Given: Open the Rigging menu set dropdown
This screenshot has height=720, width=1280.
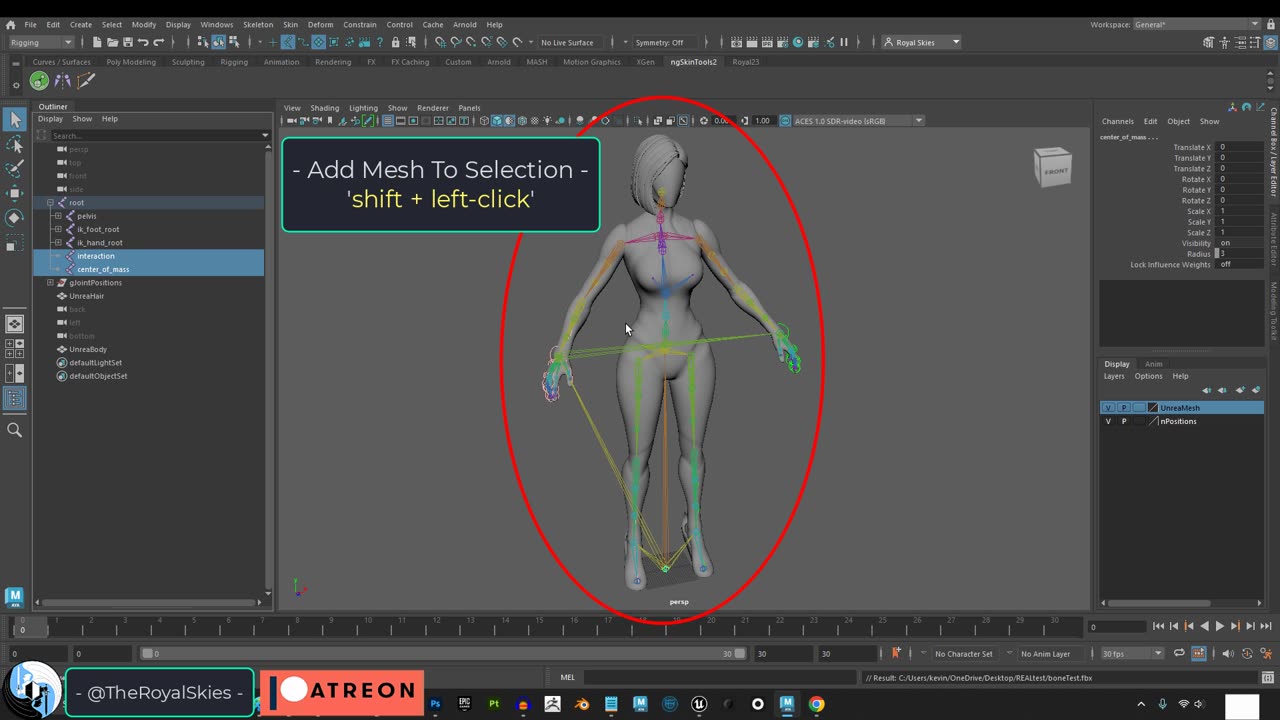Looking at the screenshot, I should (41, 42).
